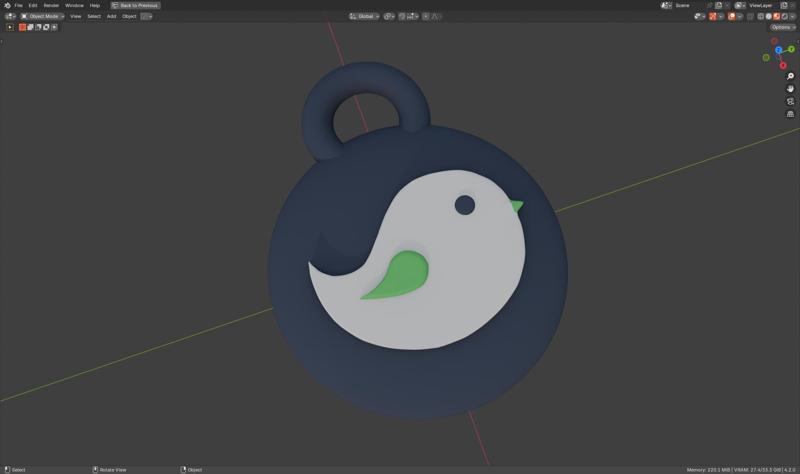
Task: Add a new scene
Action: (718, 5)
